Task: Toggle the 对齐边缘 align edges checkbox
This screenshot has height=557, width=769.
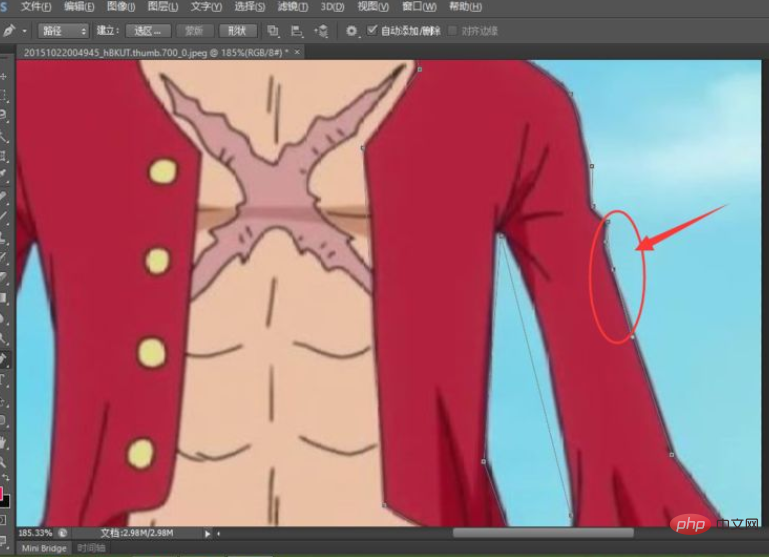Action: [x=452, y=31]
